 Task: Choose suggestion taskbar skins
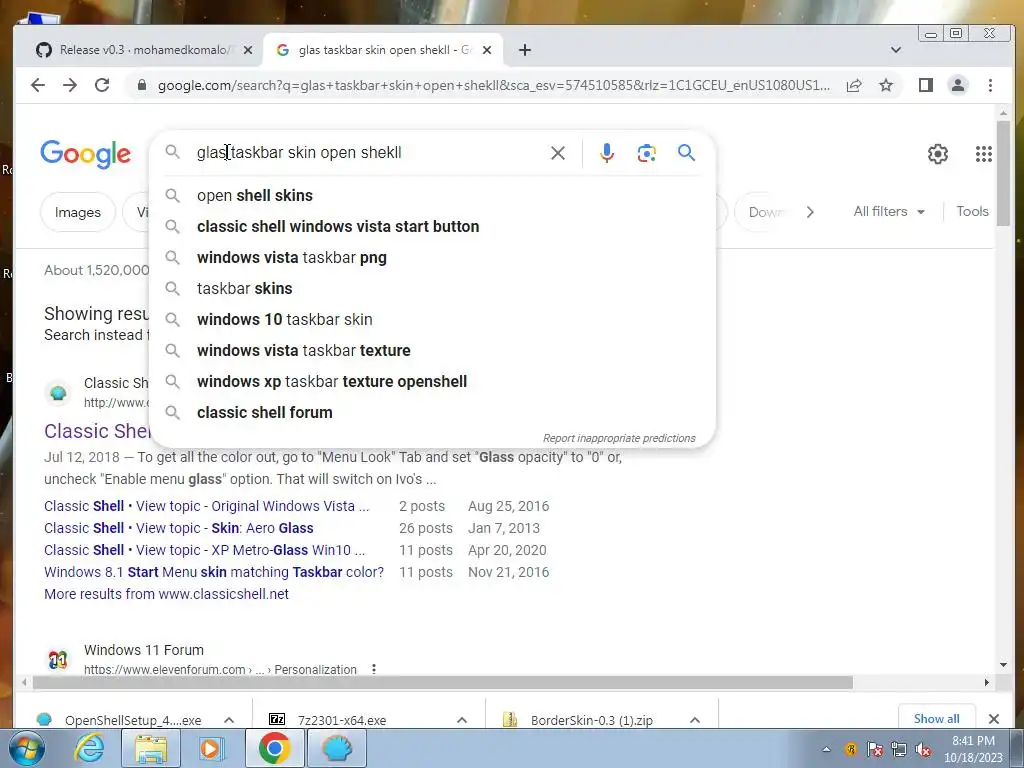pyautogui.click(x=432, y=289)
